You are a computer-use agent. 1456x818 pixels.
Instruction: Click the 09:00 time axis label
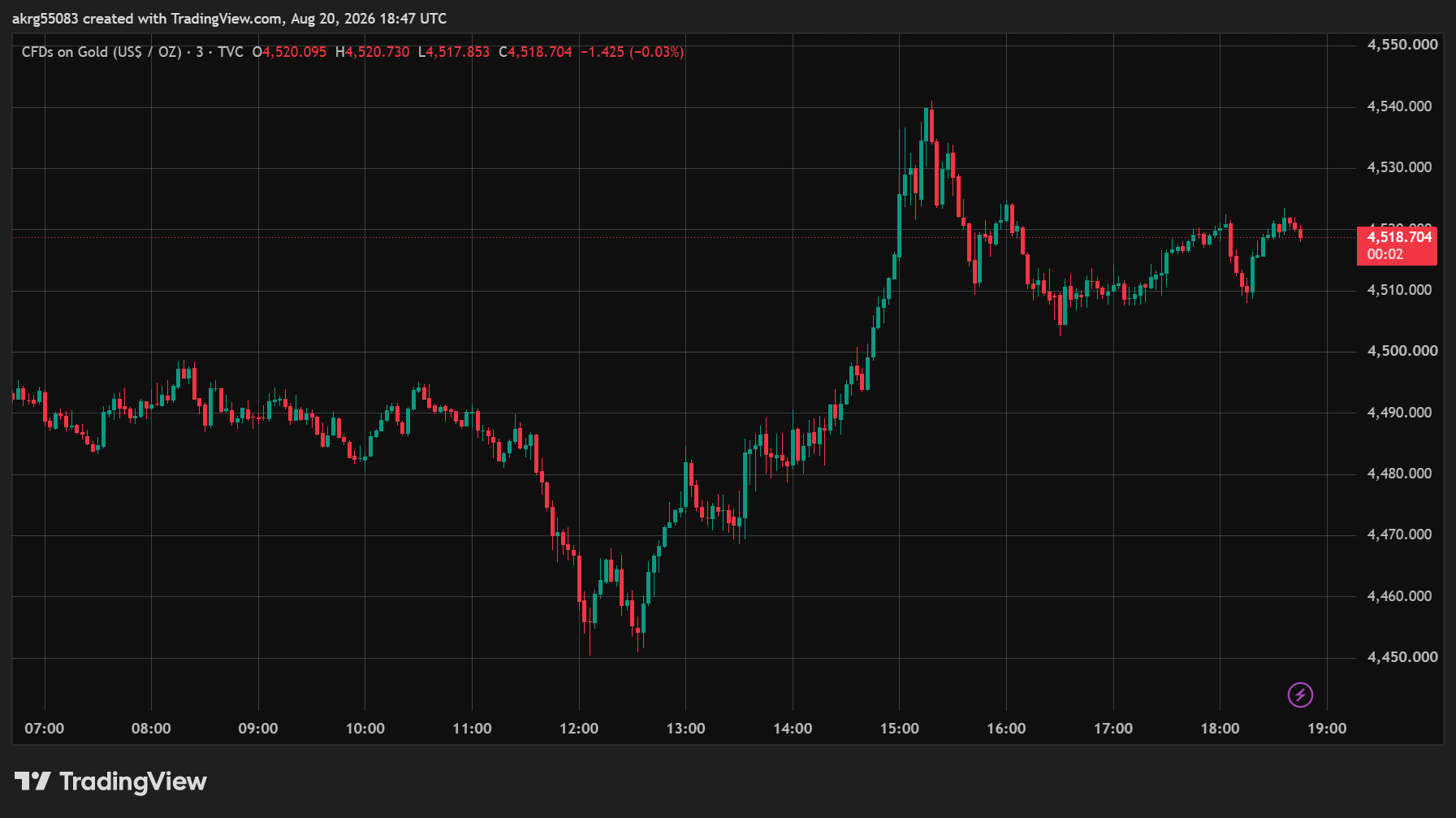pos(258,729)
